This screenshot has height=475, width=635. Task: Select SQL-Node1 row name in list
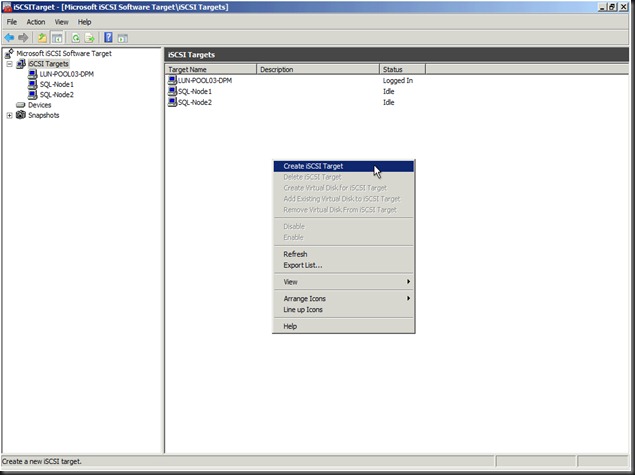tap(195, 91)
